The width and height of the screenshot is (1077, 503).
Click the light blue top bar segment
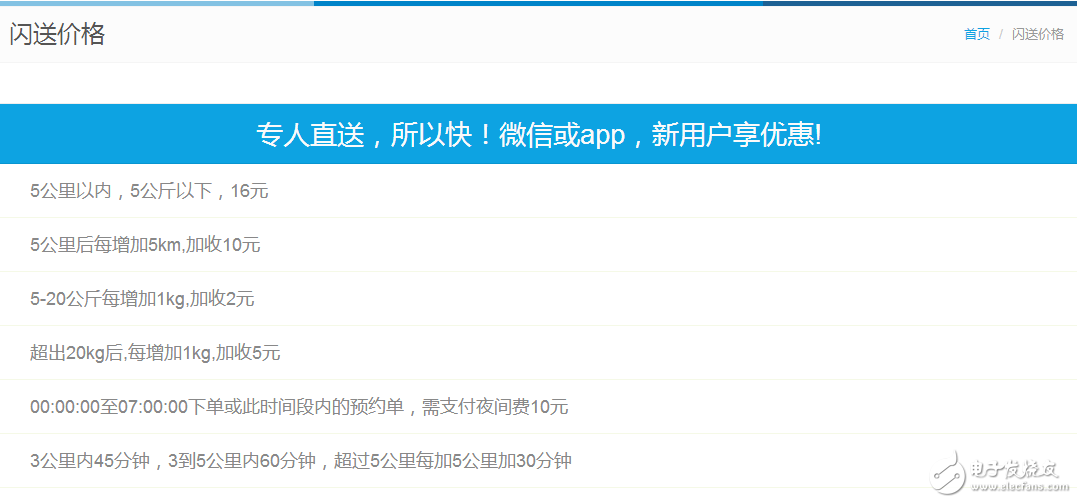click(x=156, y=3)
